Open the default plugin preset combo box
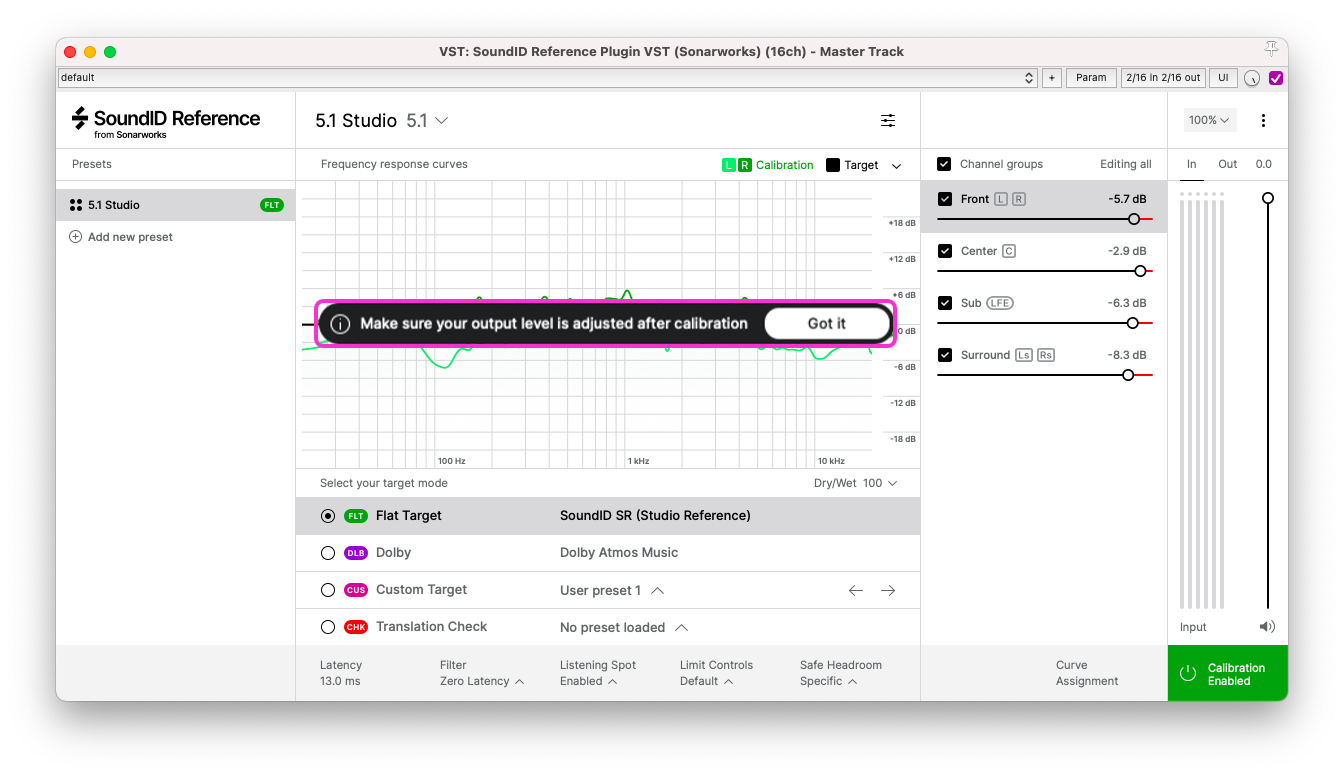The height and width of the screenshot is (775, 1344). 548,77
